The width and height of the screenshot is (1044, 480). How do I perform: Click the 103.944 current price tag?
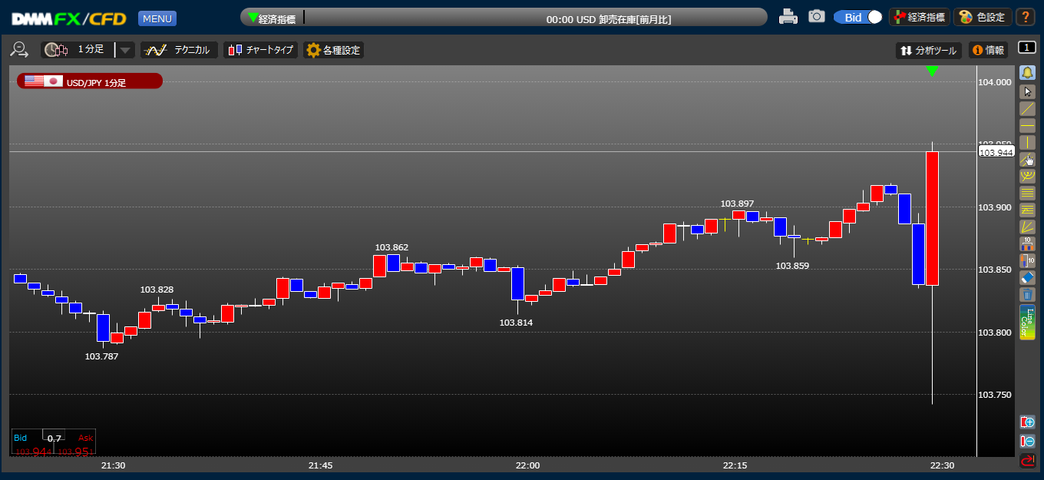pyautogui.click(x=996, y=152)
